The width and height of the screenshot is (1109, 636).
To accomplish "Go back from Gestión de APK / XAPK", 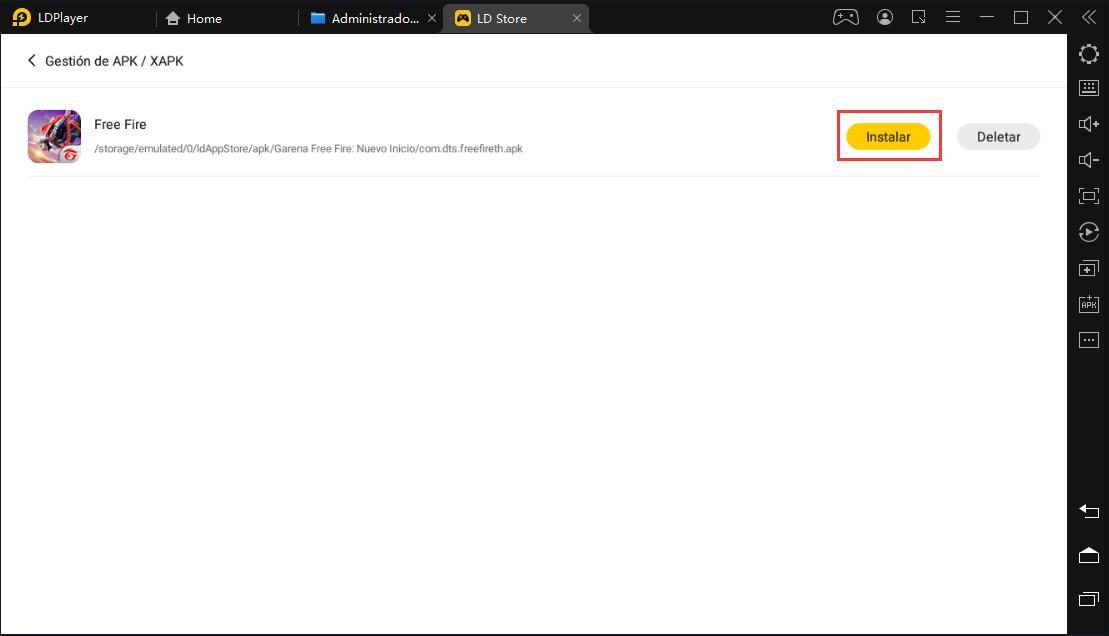I will [x=31, y=61].
